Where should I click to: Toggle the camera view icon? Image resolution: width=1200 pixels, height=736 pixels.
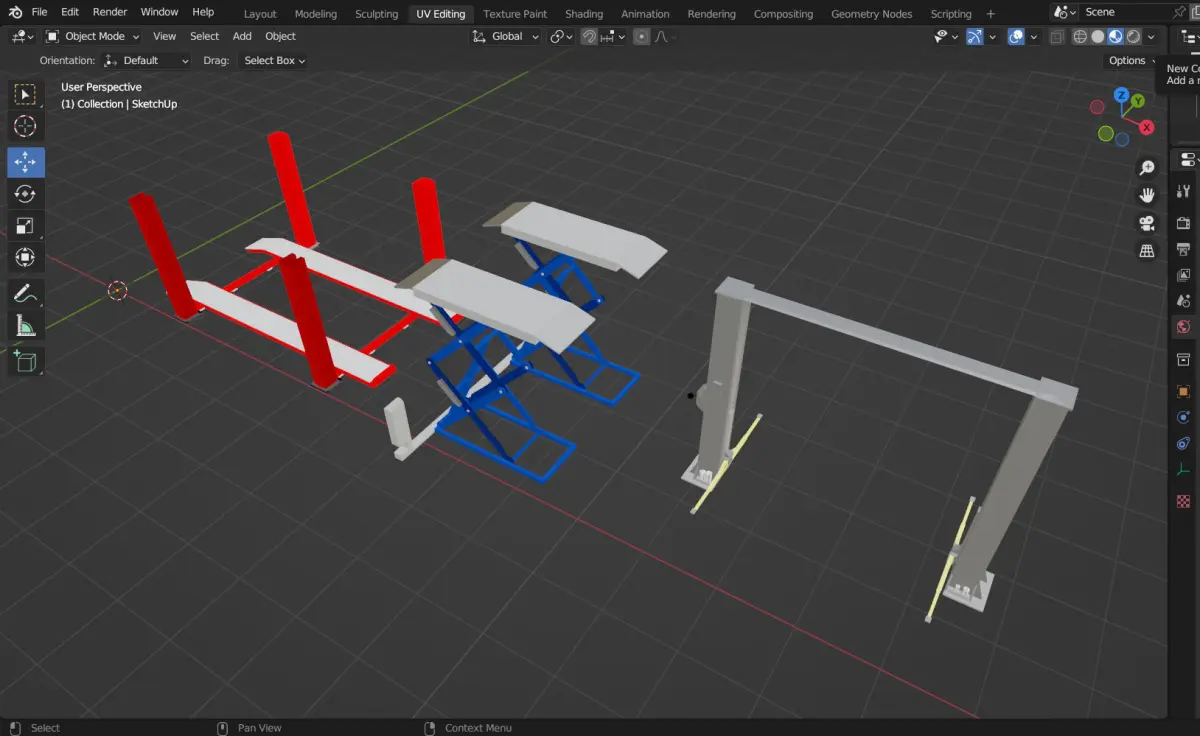pyautogui.click(x=1147, y=223)
